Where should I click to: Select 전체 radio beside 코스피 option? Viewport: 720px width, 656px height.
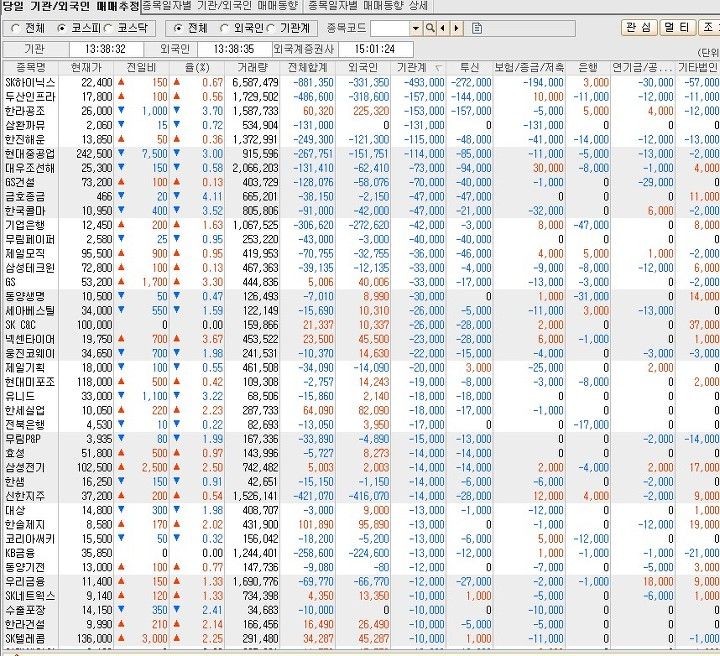point(15,28)
